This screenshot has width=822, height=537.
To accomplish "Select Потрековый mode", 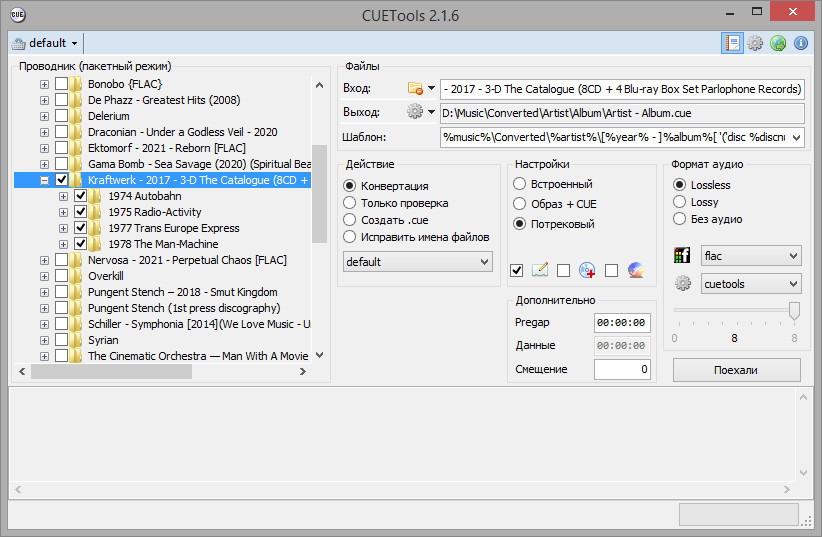I will tap(520, 224).
